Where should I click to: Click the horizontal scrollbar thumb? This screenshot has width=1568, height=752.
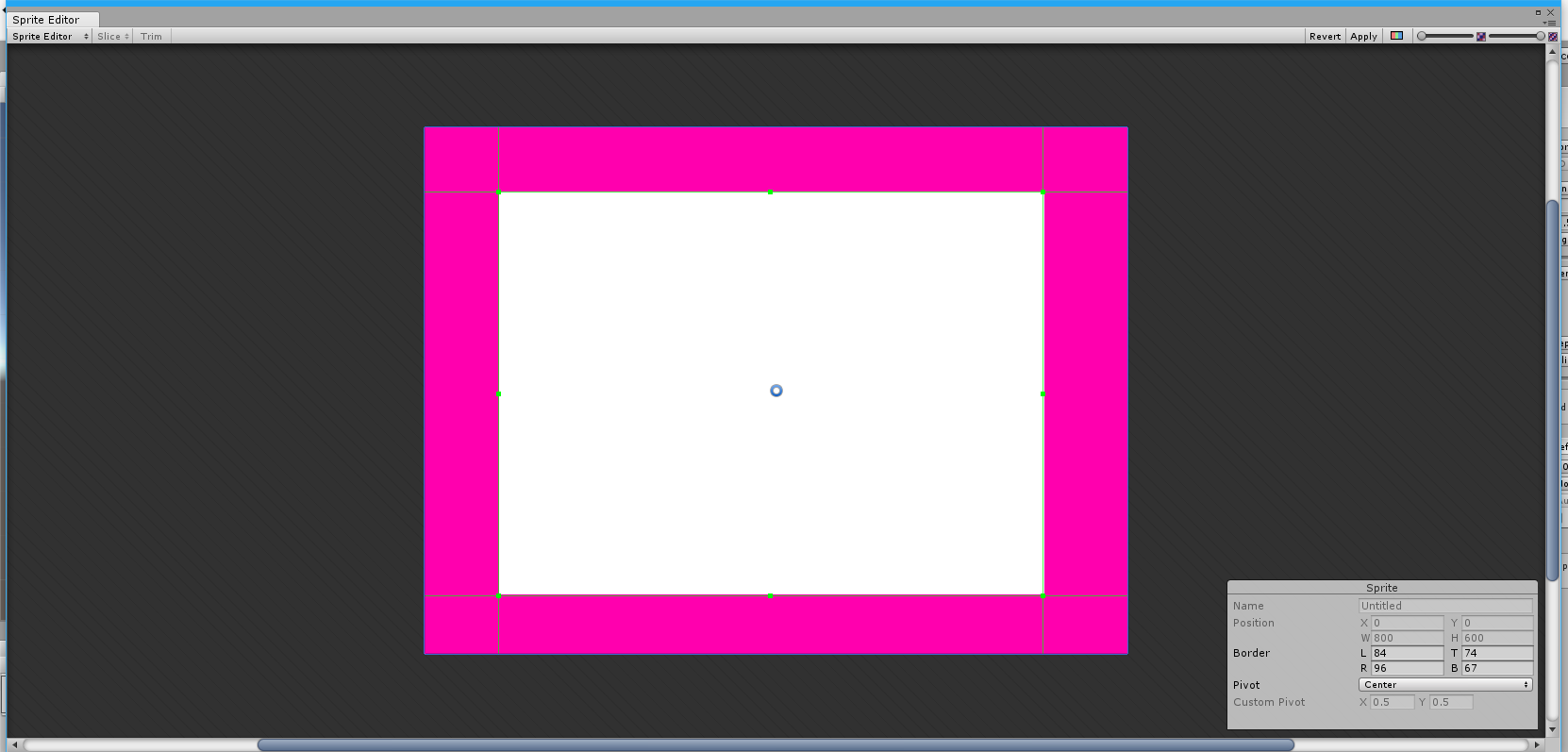(x=776, y=744)
